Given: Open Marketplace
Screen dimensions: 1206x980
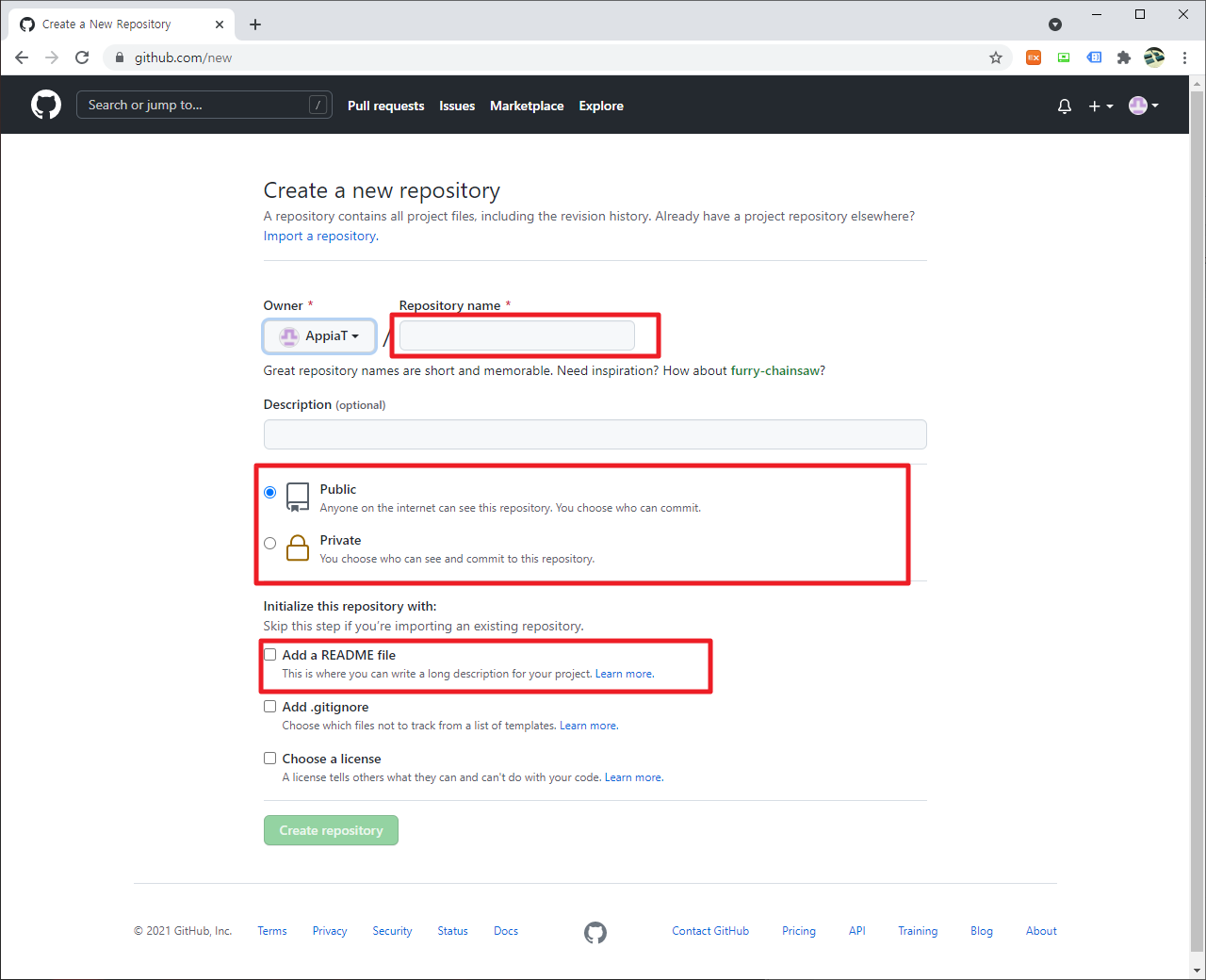Looking at the screenshot, I should [527, 106].
